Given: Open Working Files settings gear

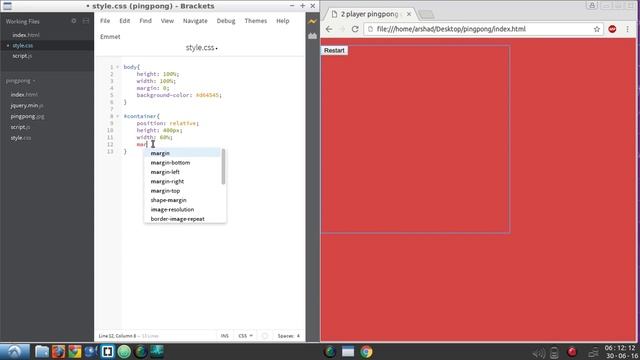Looking at the screenshot, I should [73, 21].
